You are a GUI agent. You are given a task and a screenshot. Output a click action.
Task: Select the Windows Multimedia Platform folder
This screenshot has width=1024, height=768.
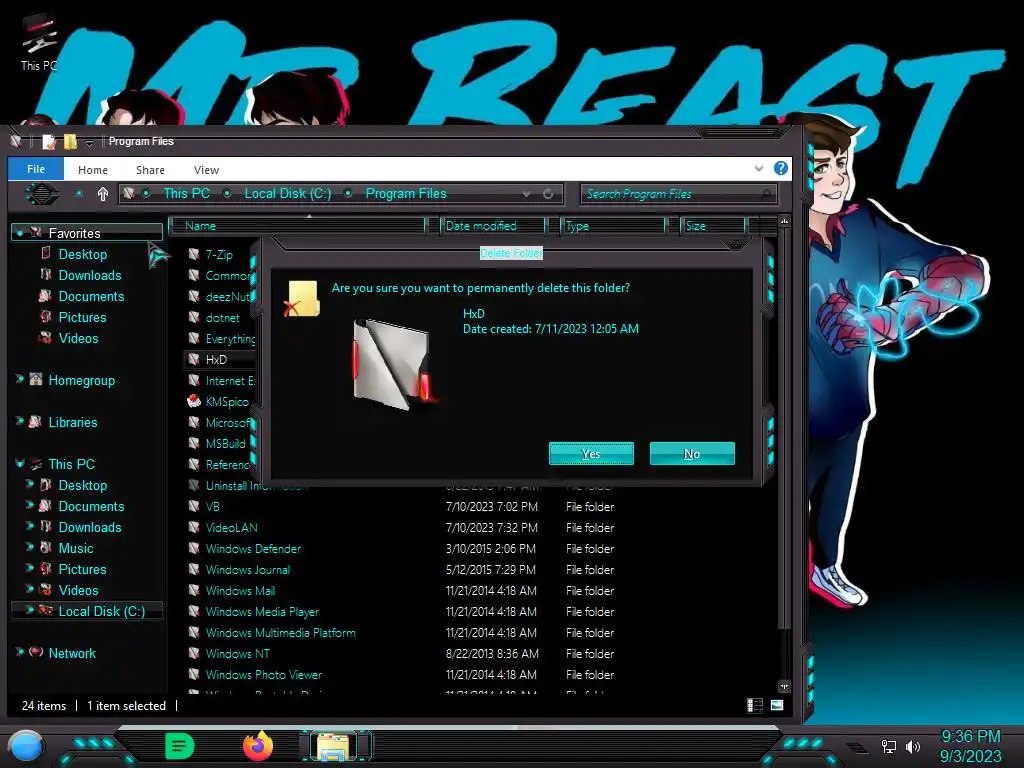coord(280,632)
